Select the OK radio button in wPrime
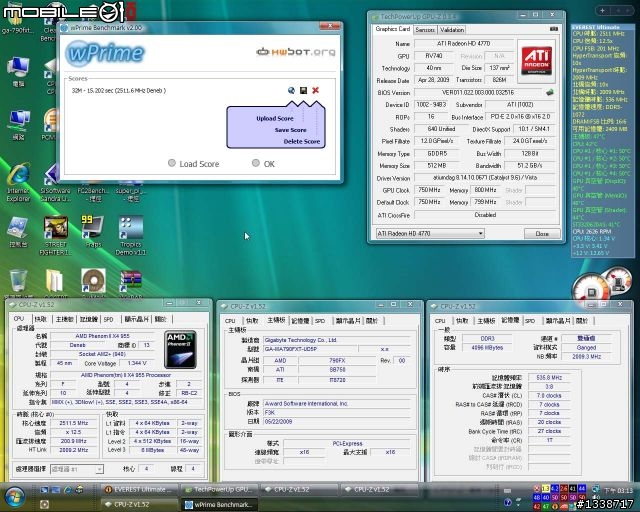This screenshot has height=512, width=640. (256, 163)
